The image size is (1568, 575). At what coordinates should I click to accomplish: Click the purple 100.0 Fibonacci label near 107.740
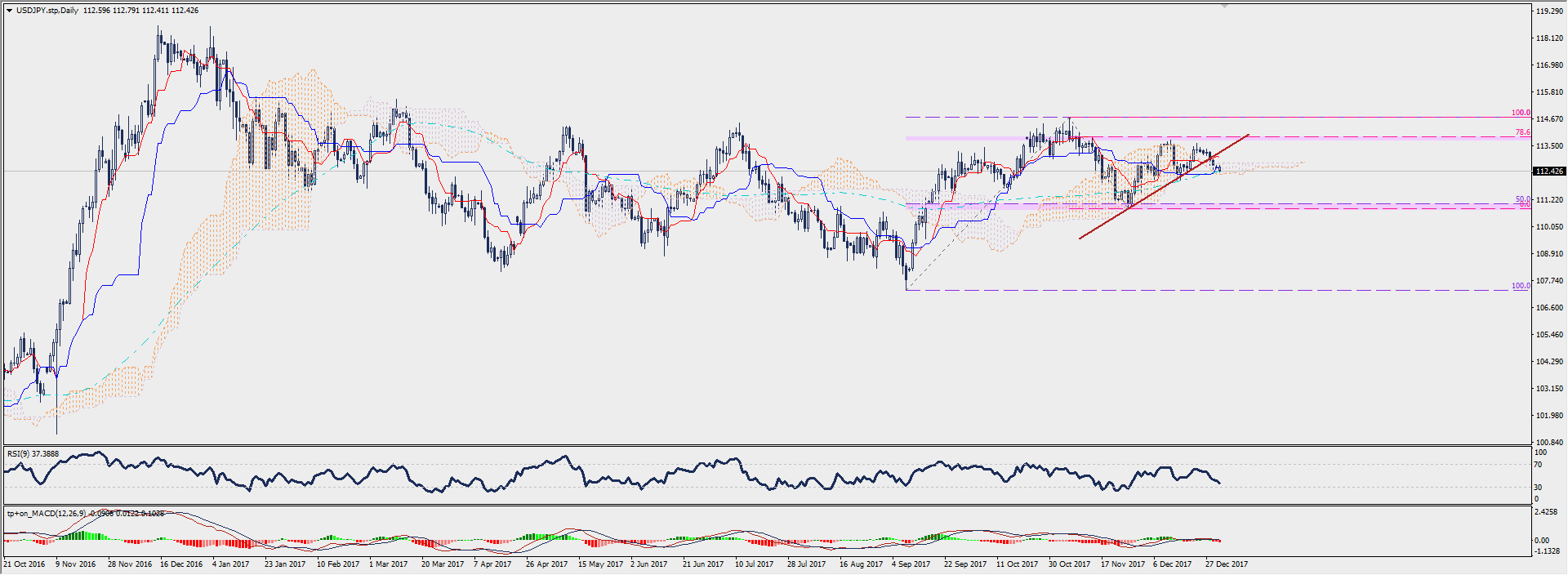pos(1521,286)
